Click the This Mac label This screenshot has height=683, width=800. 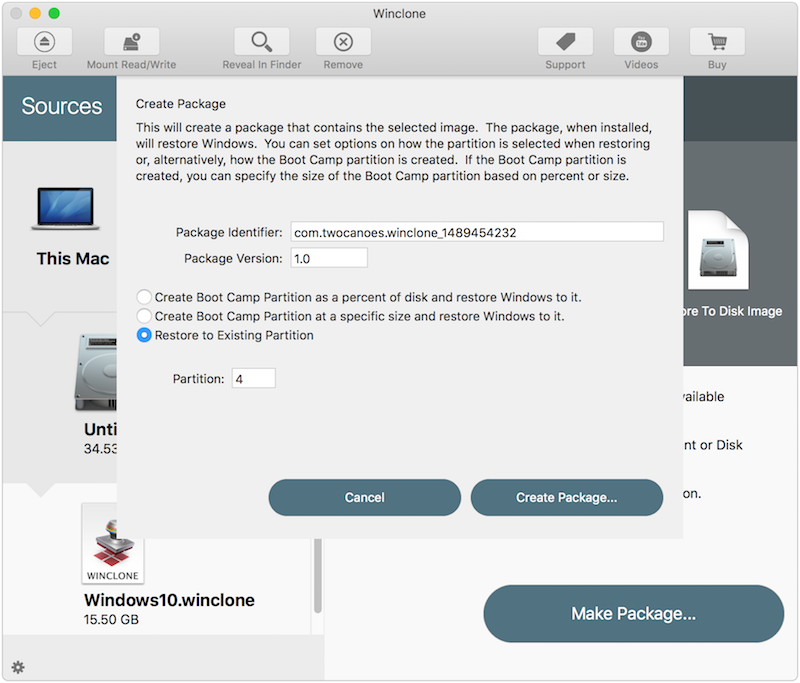pyautogui.click(x=73, y=259)
